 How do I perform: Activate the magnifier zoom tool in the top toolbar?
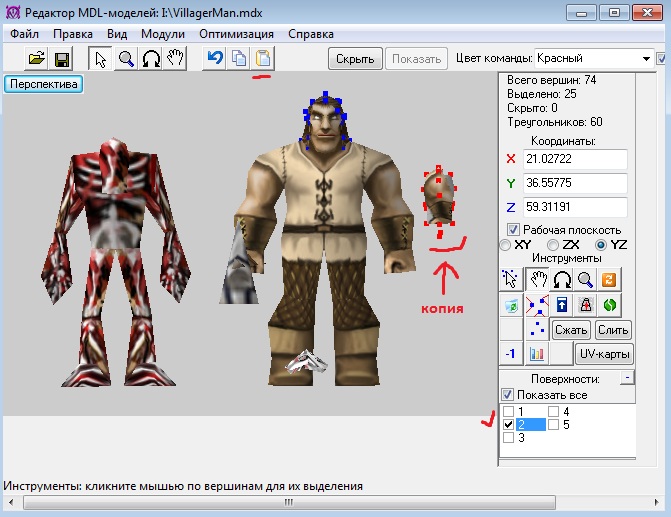click(x=126, y=59)
